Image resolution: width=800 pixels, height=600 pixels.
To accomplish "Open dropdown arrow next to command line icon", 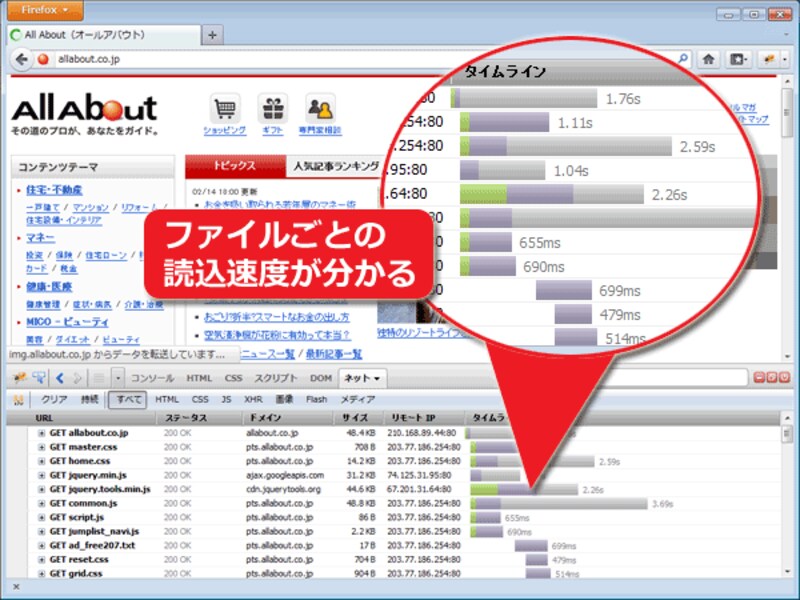I will [x=118, y=378].
